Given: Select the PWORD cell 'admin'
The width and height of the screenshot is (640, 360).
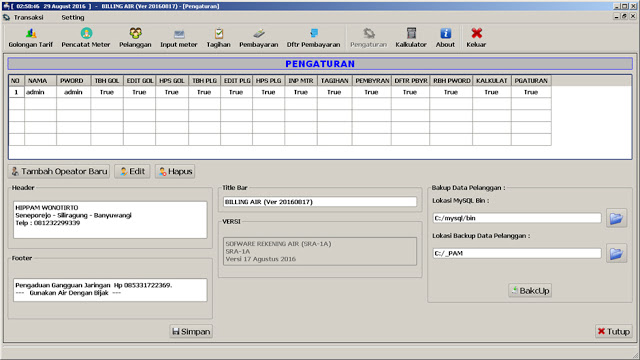Looking at the screenshot, I should tap(73, 92).
